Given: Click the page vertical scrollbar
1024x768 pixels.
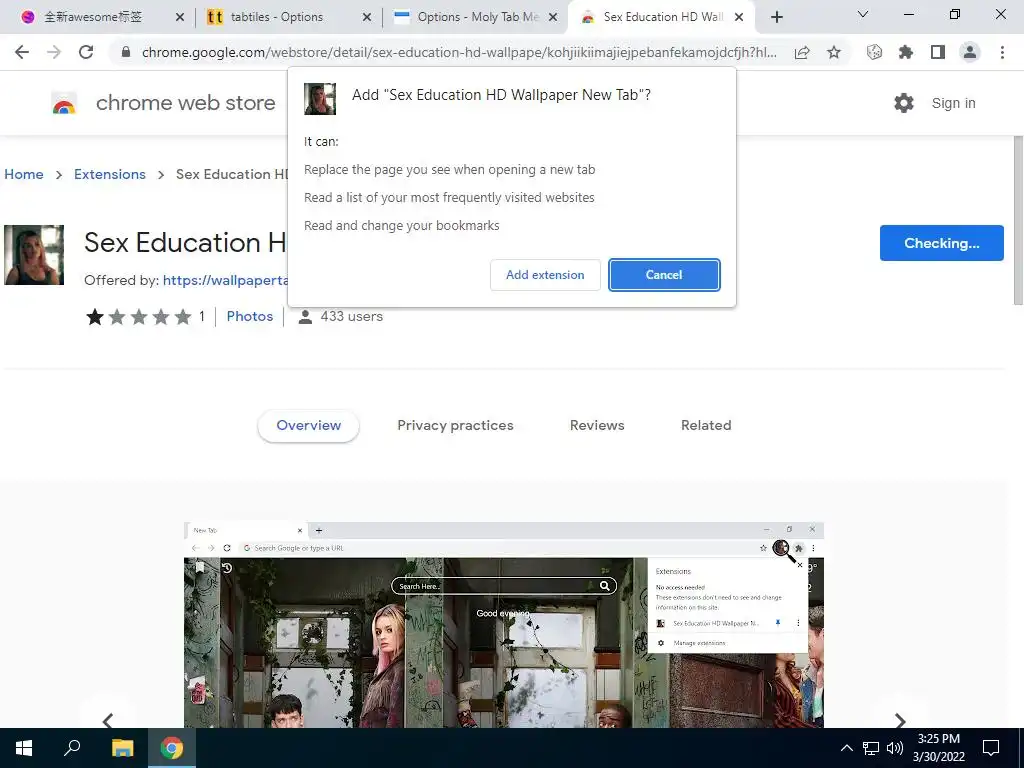Looking at the screenshot, I should [1018, 220].
